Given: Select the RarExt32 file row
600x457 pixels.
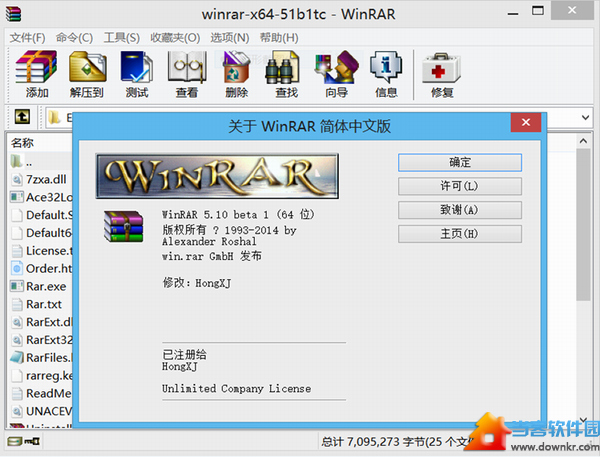Looking at the screenshot, I should tap(41, 339).
